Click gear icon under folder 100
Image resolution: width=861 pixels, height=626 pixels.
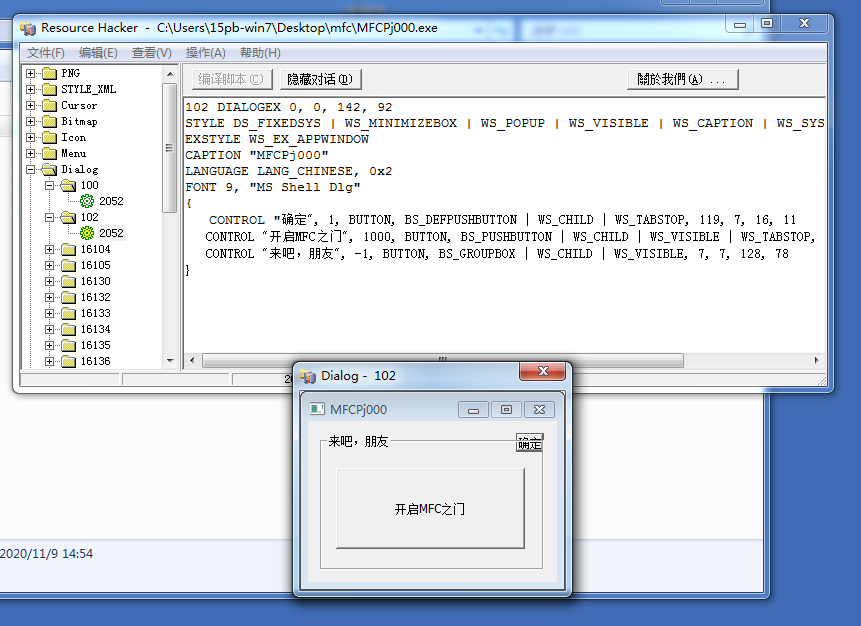point(87,201)
